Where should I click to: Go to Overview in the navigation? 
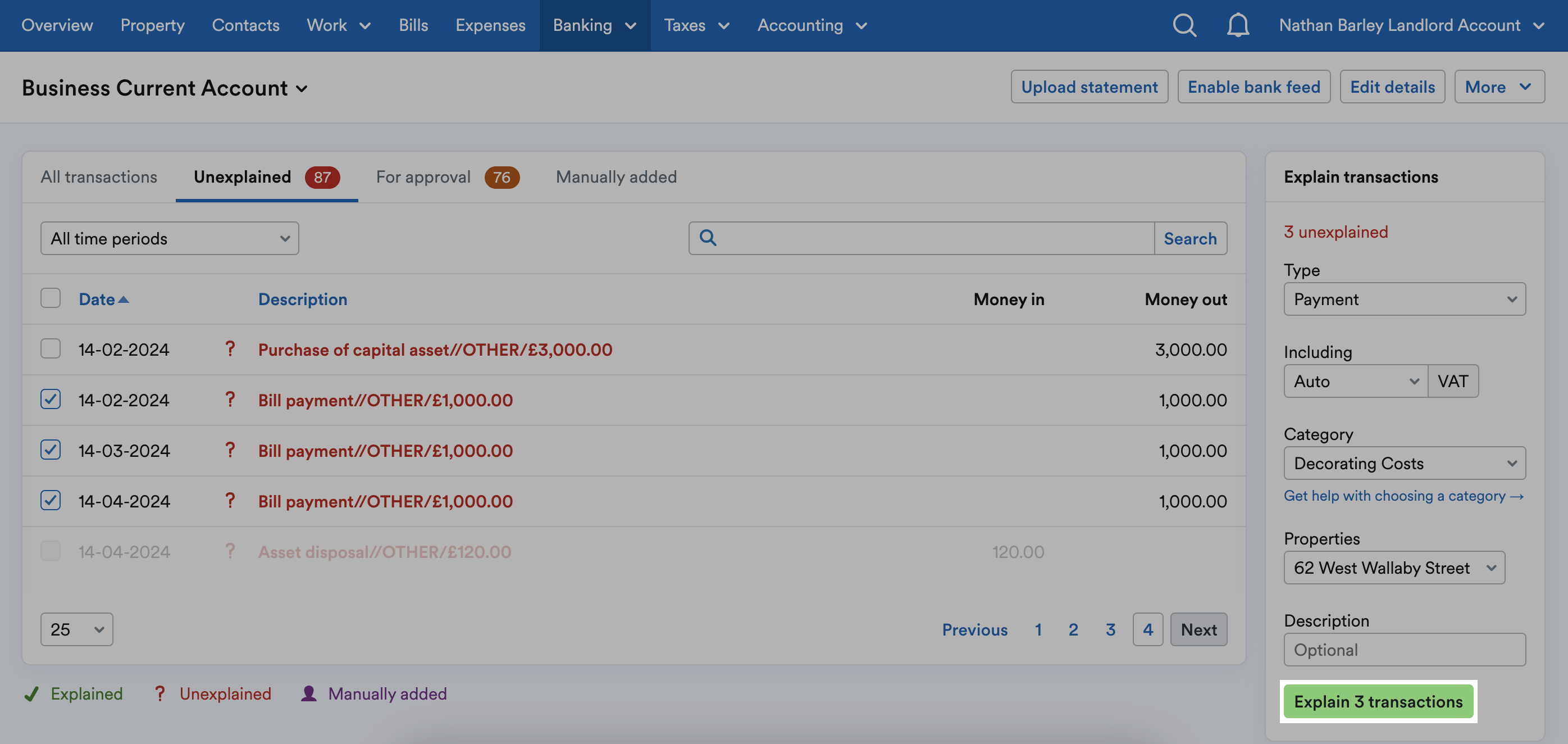(57, 25)
